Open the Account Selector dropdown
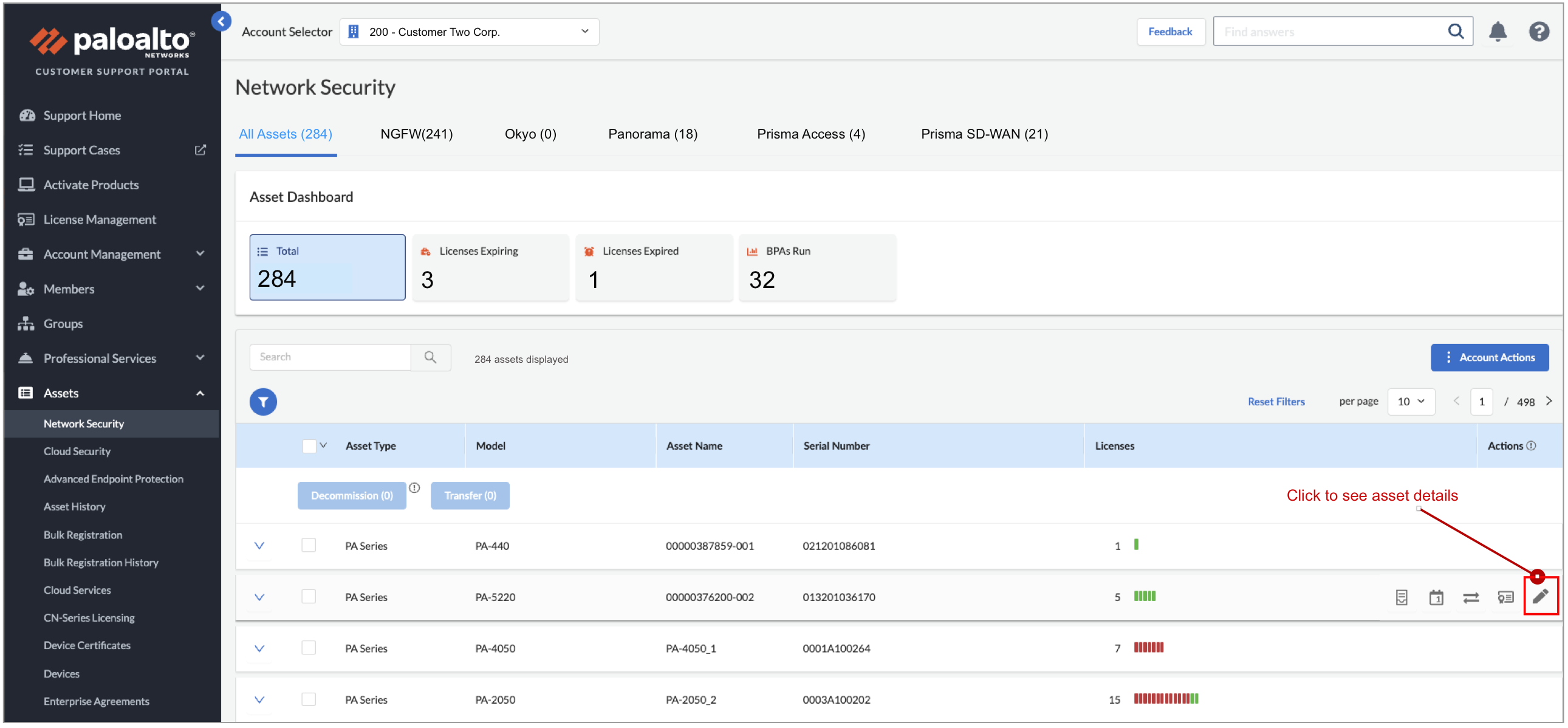1568x728 pixels. pyautogui.click(x=468, y=32)
